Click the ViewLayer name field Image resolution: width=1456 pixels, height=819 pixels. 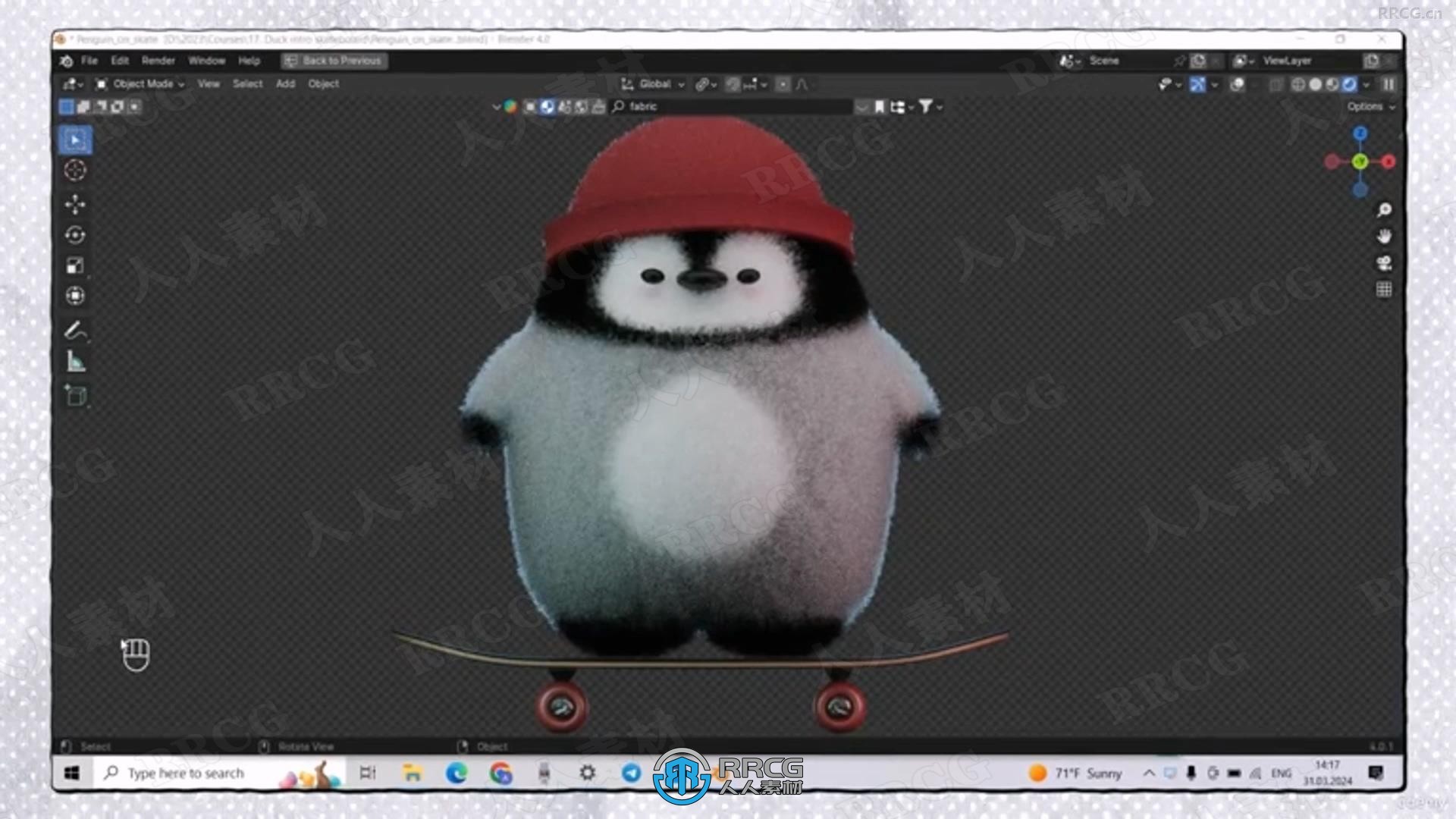tap(1310, 61)
